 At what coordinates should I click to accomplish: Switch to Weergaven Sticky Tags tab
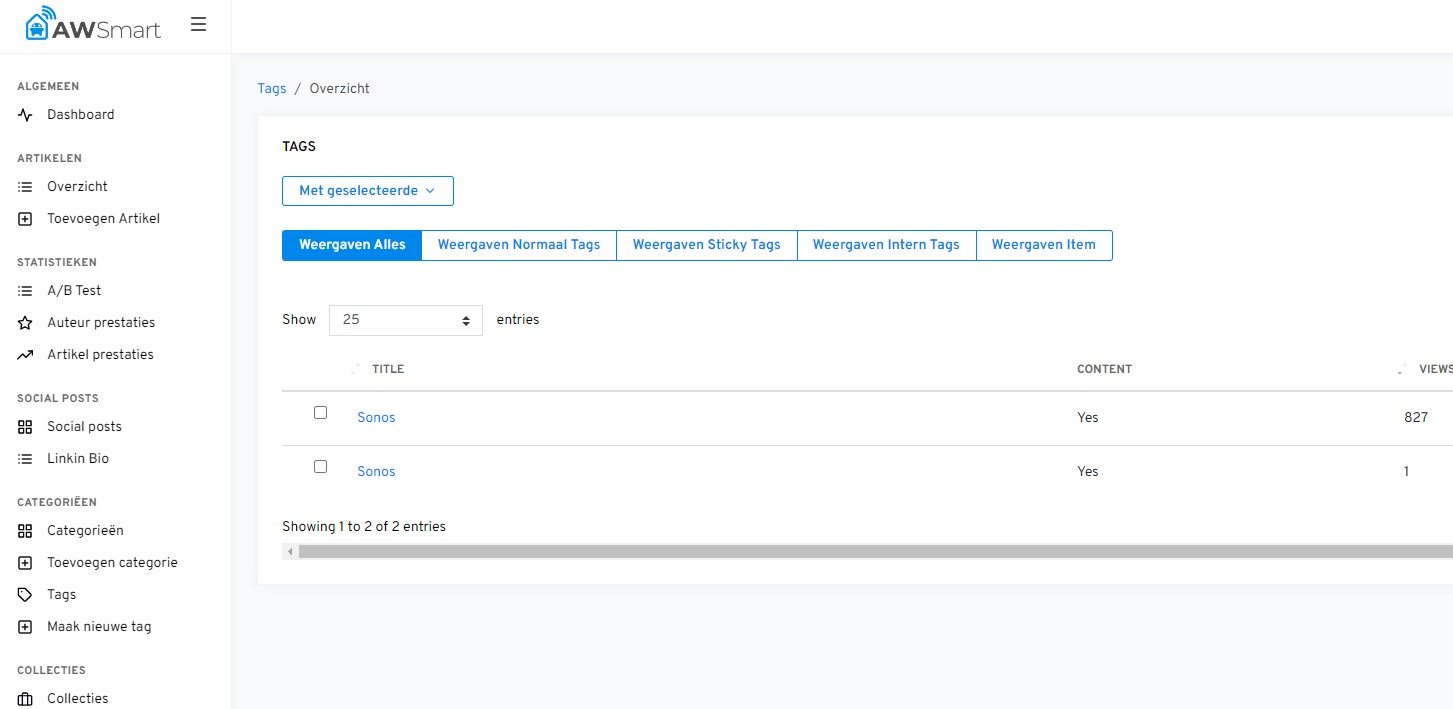click(706, 245)
